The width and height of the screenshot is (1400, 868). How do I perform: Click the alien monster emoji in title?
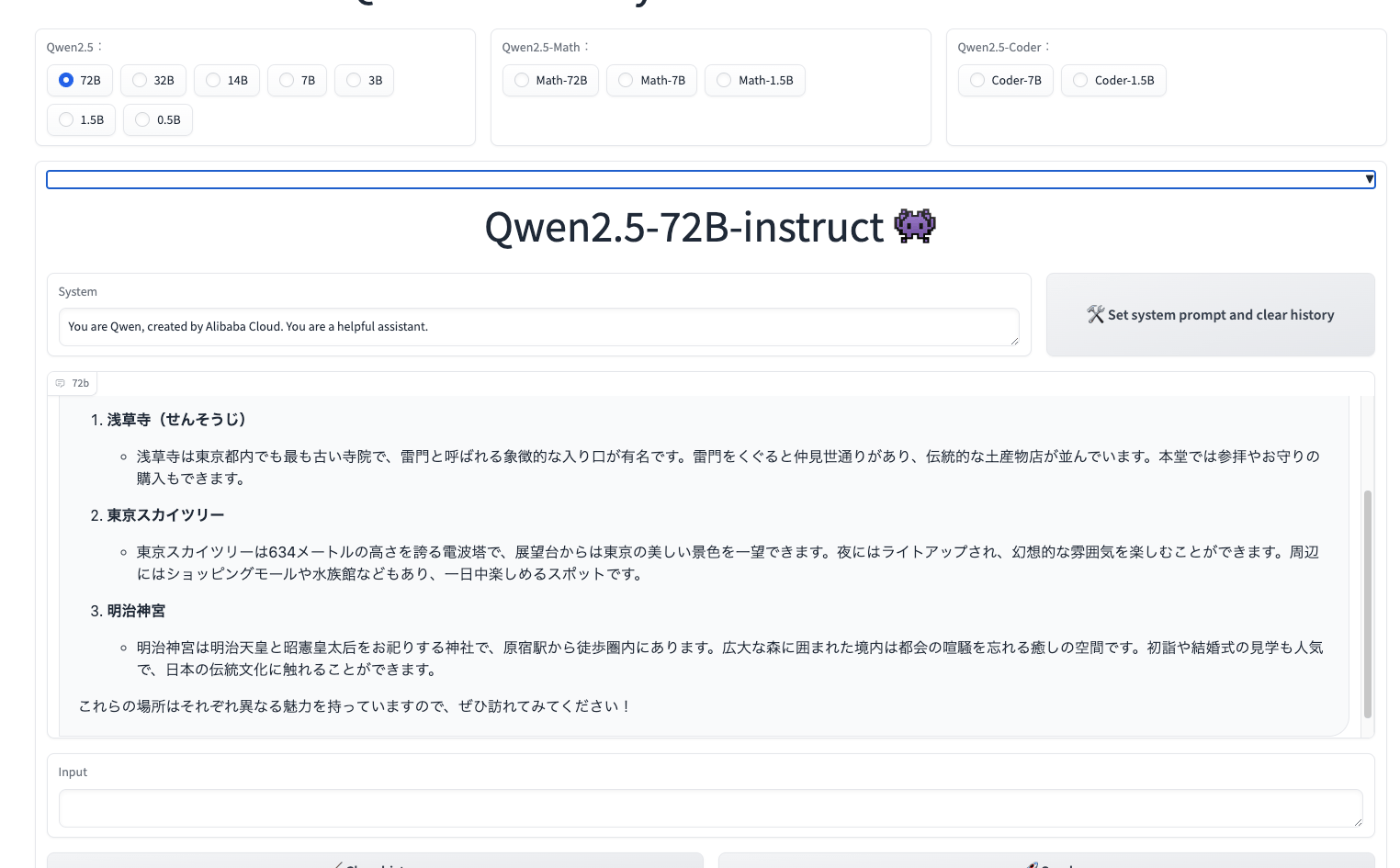[x=915, y=227]
